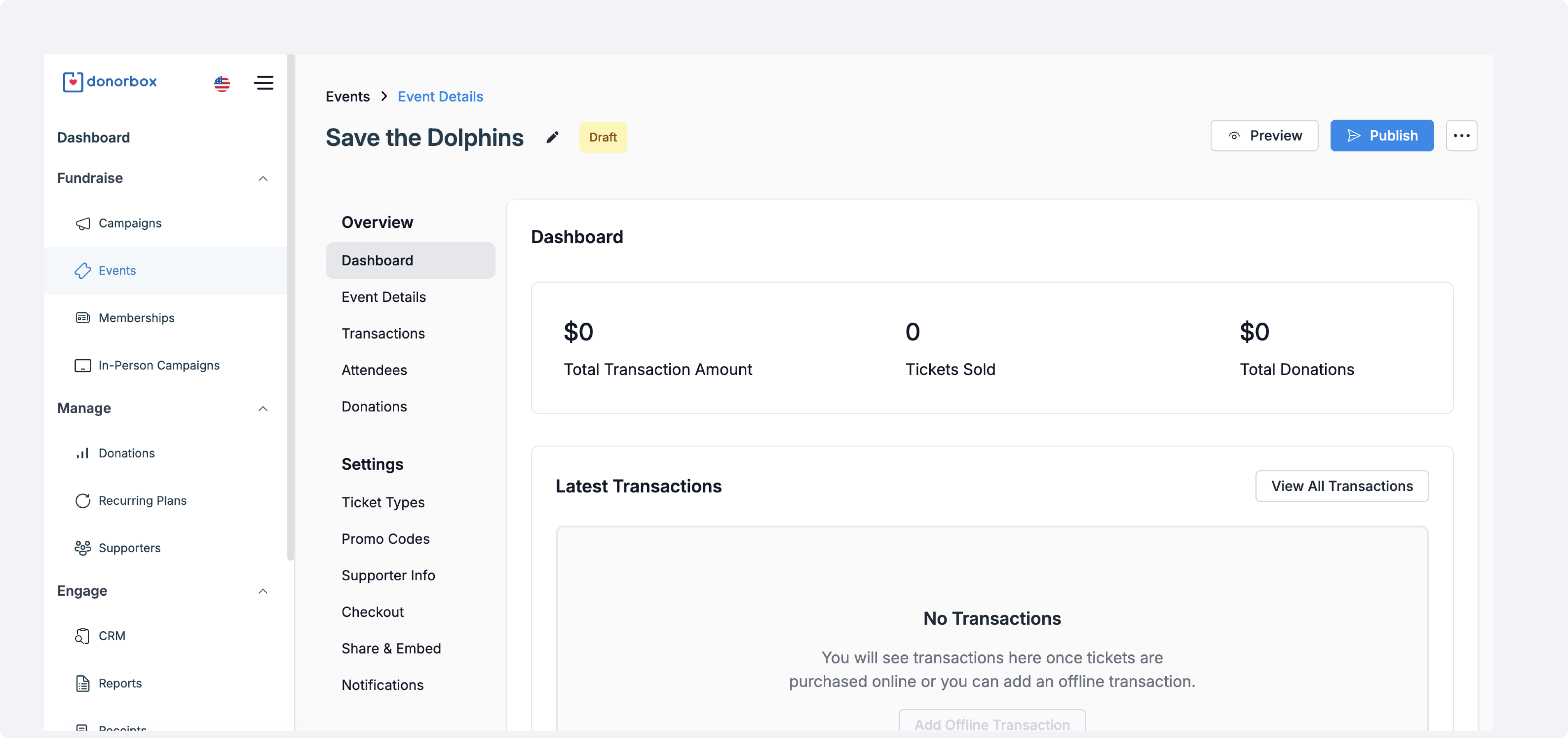Image resolution: width=1568 pixels, height=738 pixels.
Task: Open Memberships via card icon
Action: coord(83,318)
